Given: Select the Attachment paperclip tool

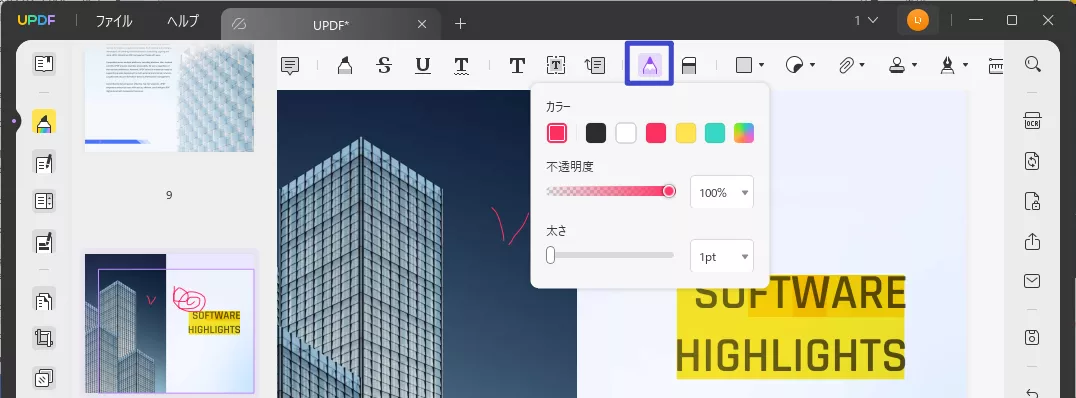Looking at the screenshot, I should pyautogui.click(x=846, y=65).
